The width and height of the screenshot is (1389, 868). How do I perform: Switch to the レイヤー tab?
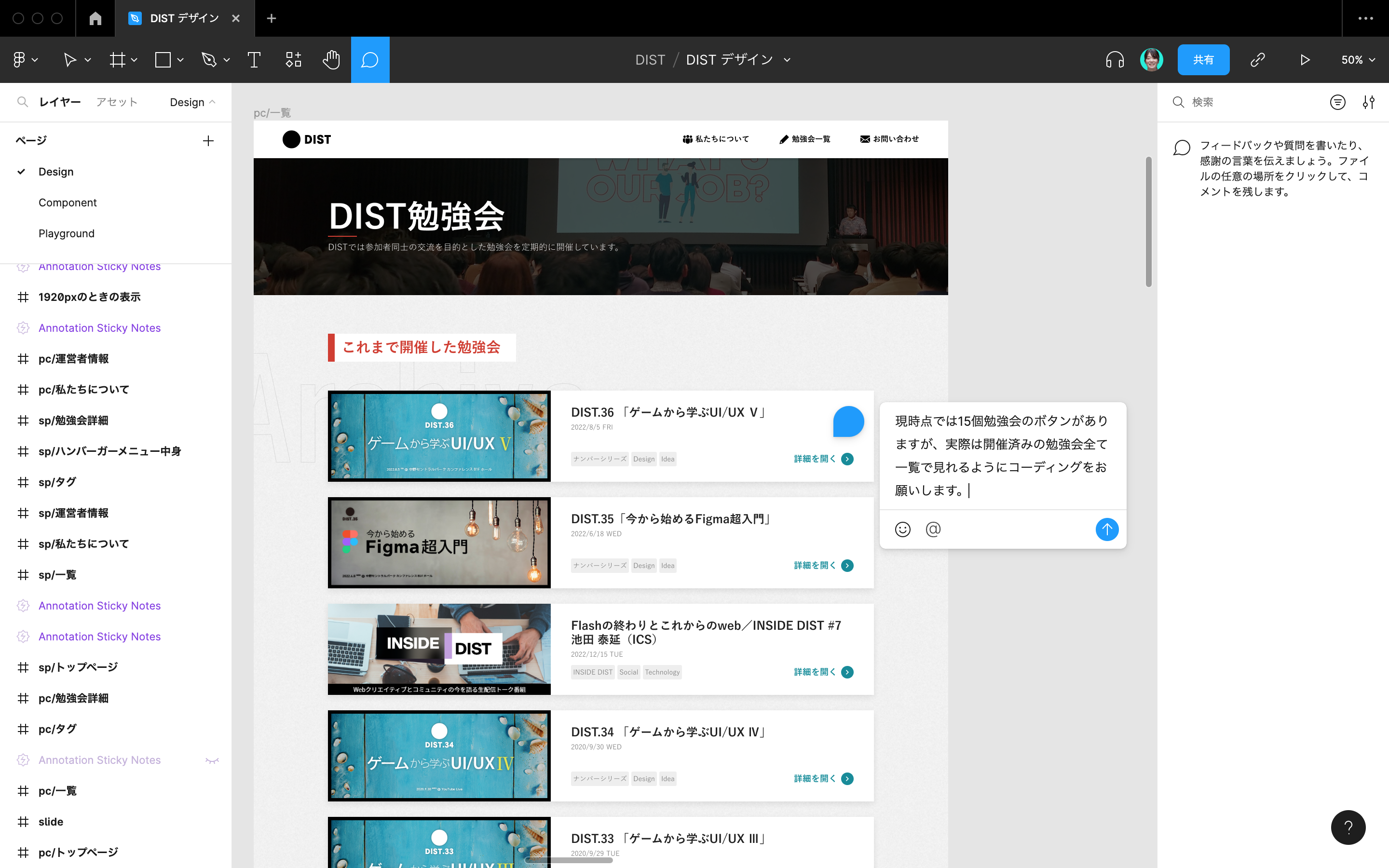coord(60,102)
